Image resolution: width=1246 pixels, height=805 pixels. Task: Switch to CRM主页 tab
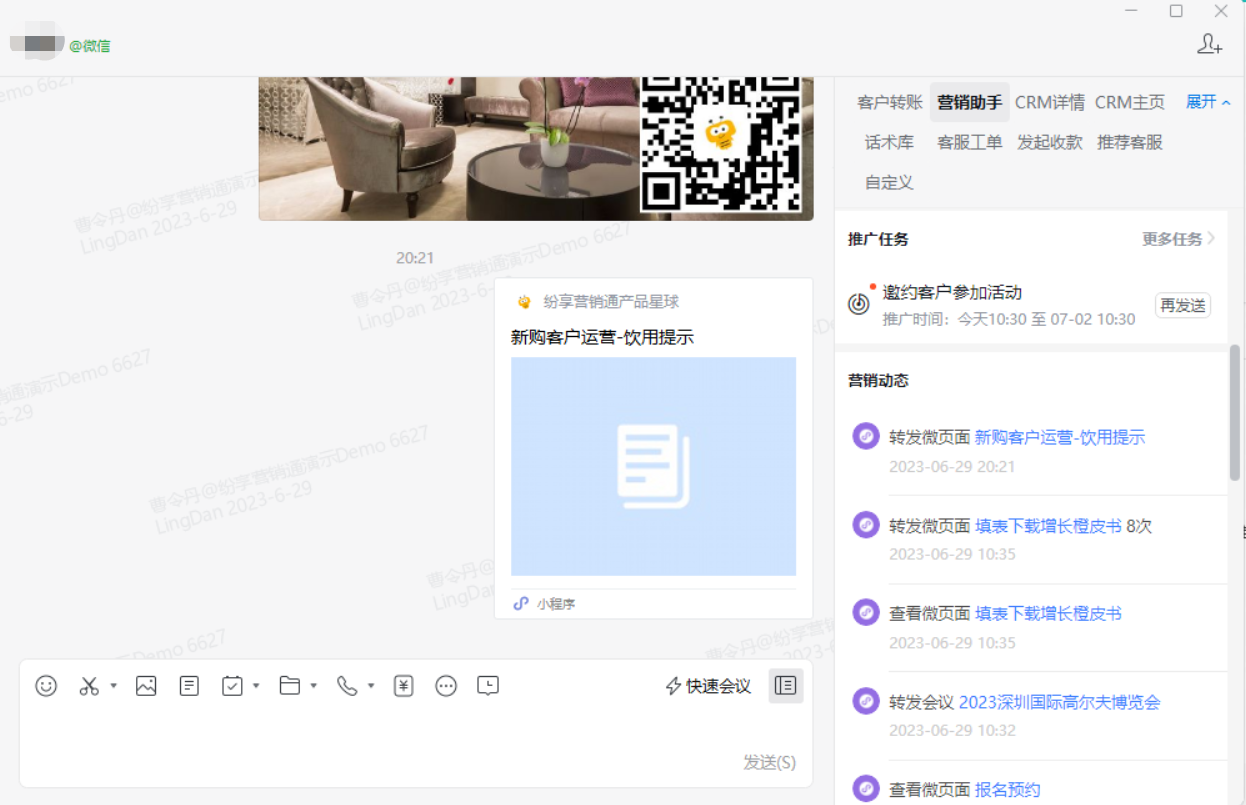click(x=1130, y=102)
